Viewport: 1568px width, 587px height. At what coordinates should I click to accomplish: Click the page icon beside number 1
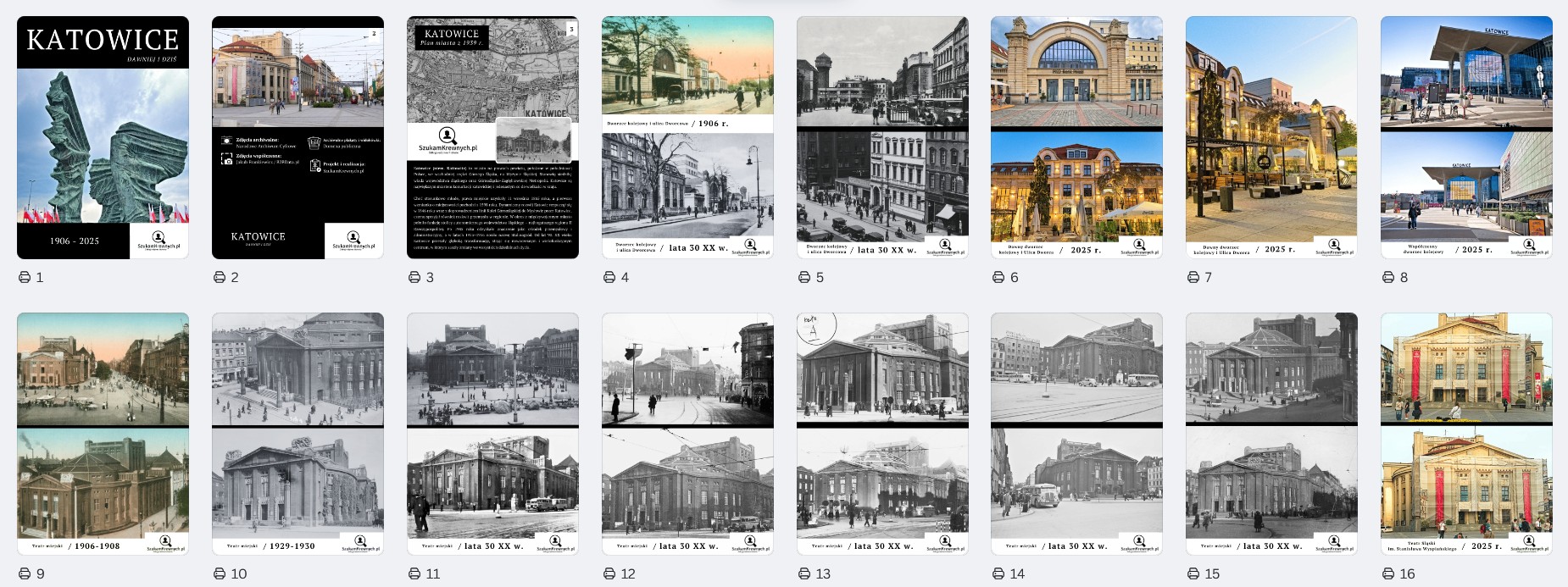(25, 277)
